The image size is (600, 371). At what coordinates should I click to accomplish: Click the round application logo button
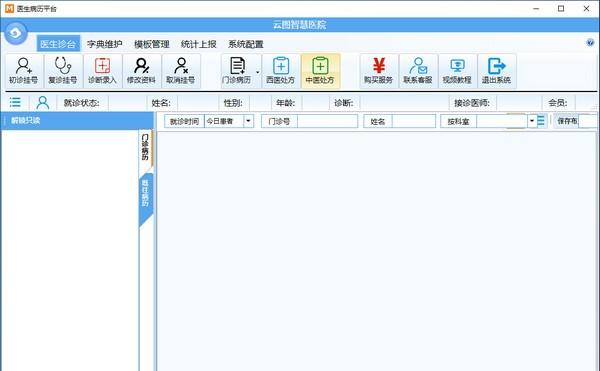[16, 33]
